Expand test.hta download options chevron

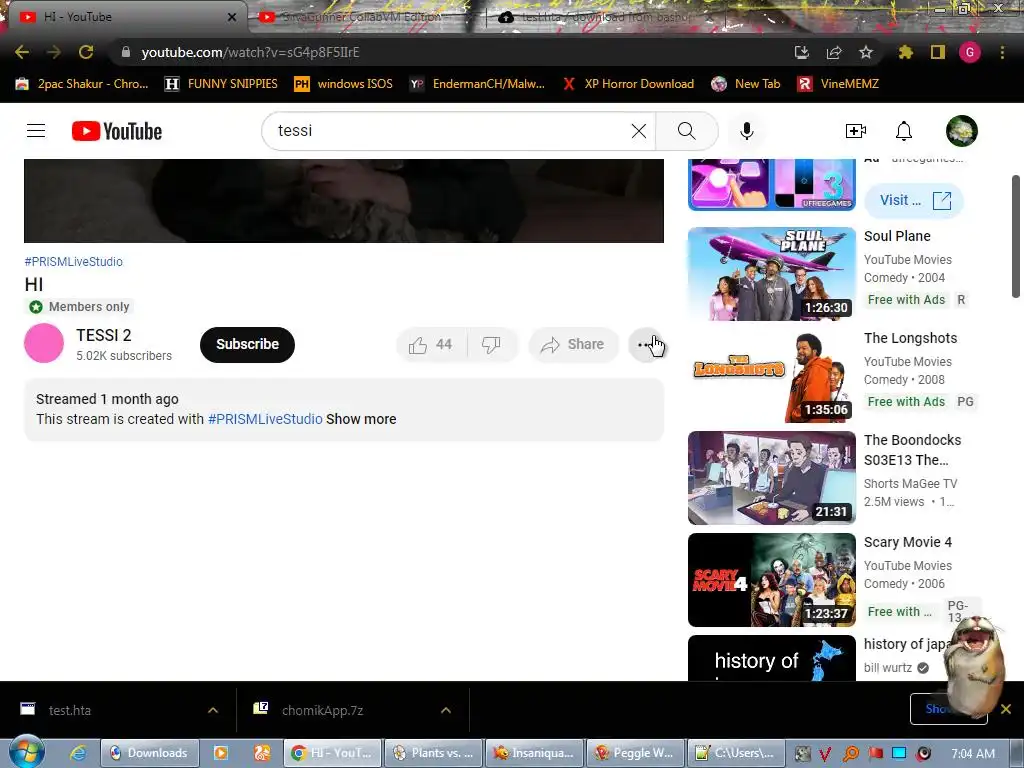click(x=213, y=710)
